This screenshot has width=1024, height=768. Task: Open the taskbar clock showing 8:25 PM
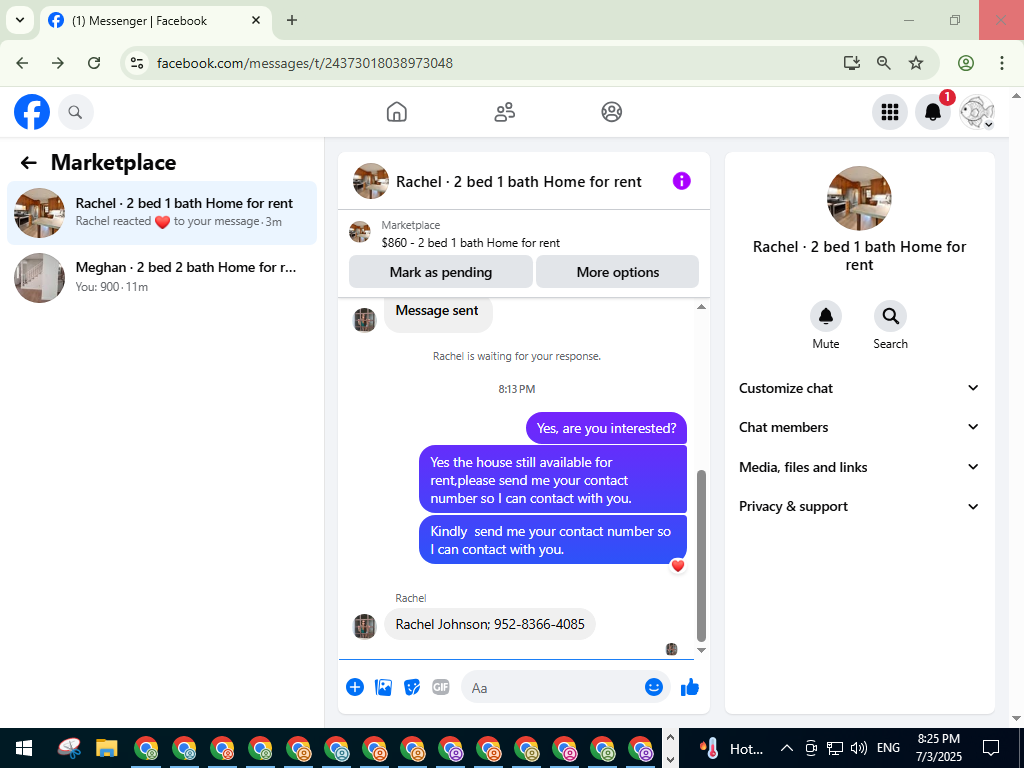pyautogui.click(x=938, y=748)
